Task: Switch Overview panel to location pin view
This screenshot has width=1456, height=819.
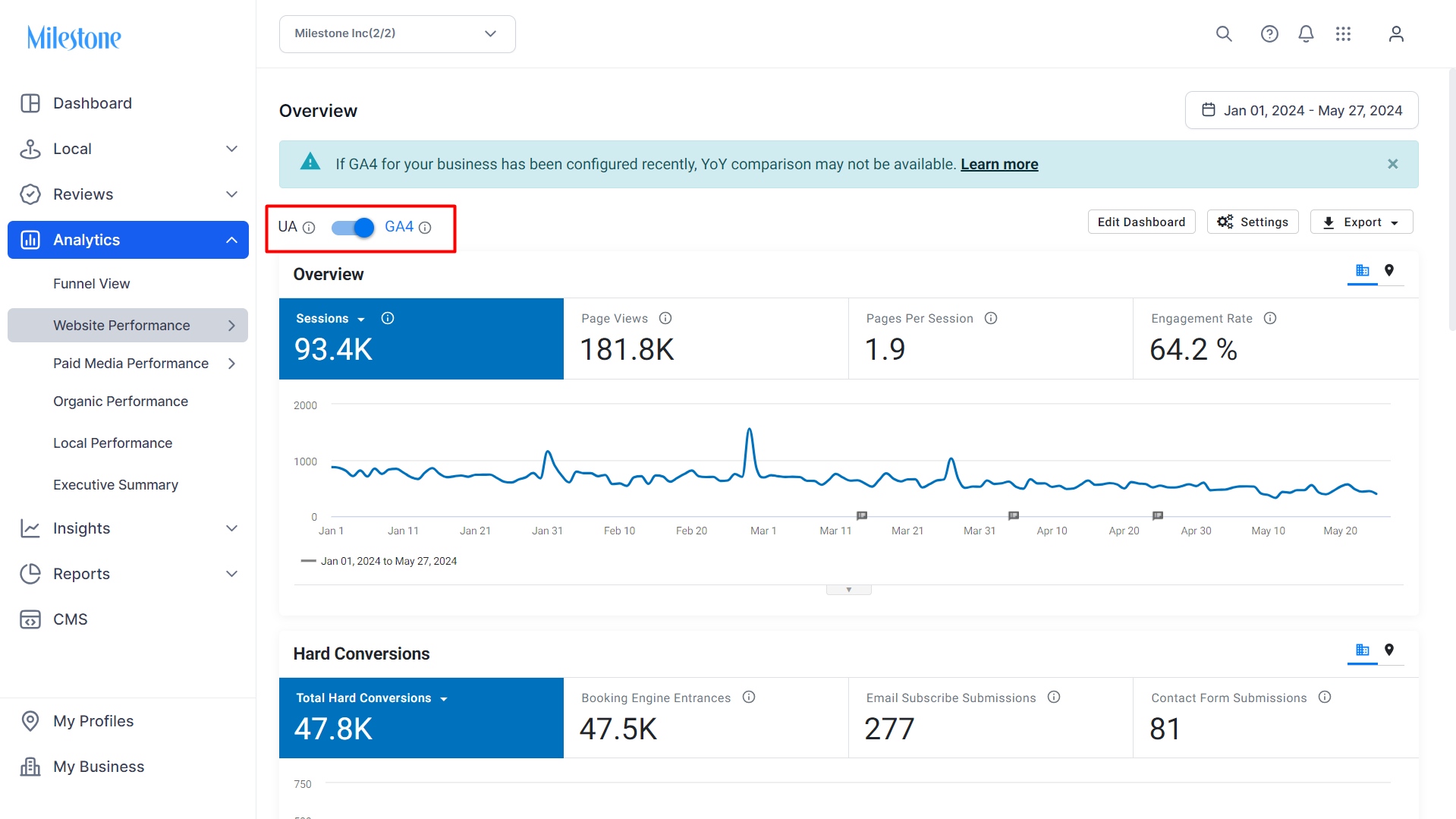Action: [x=1389, y=270]
